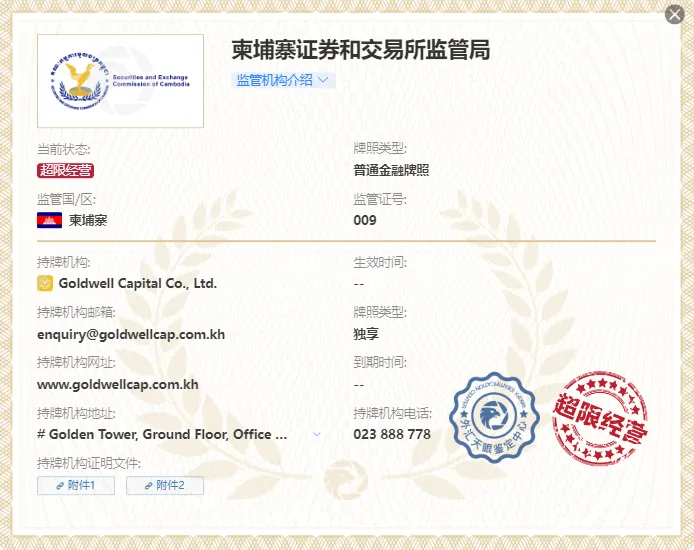This screenshot has width=694, height=550.
Task: Click the link icon in 附件2
Action: (149, 486)
